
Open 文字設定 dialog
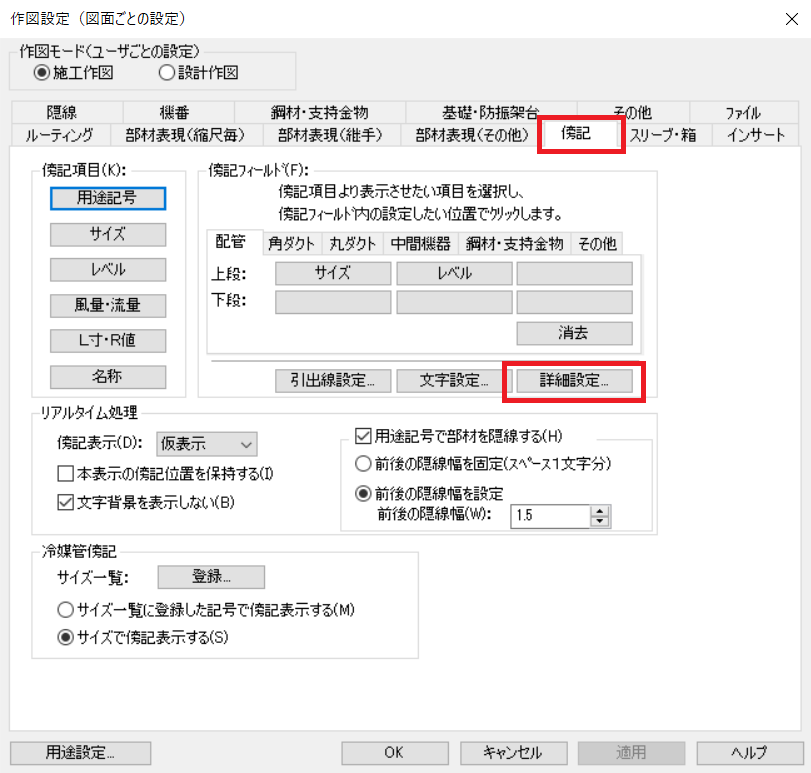[x=454, y=380]
